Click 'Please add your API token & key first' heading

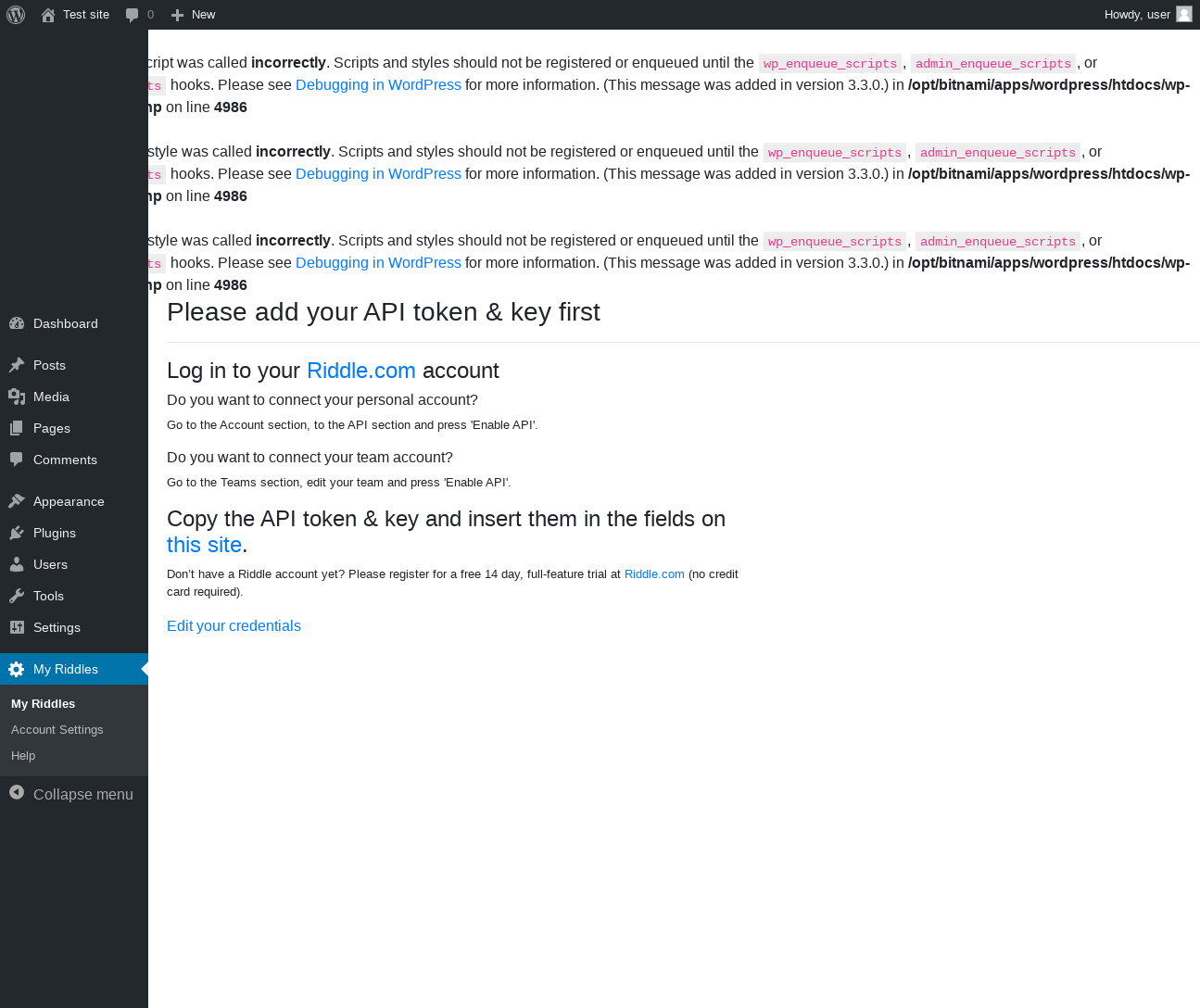[x=384, y=312]
